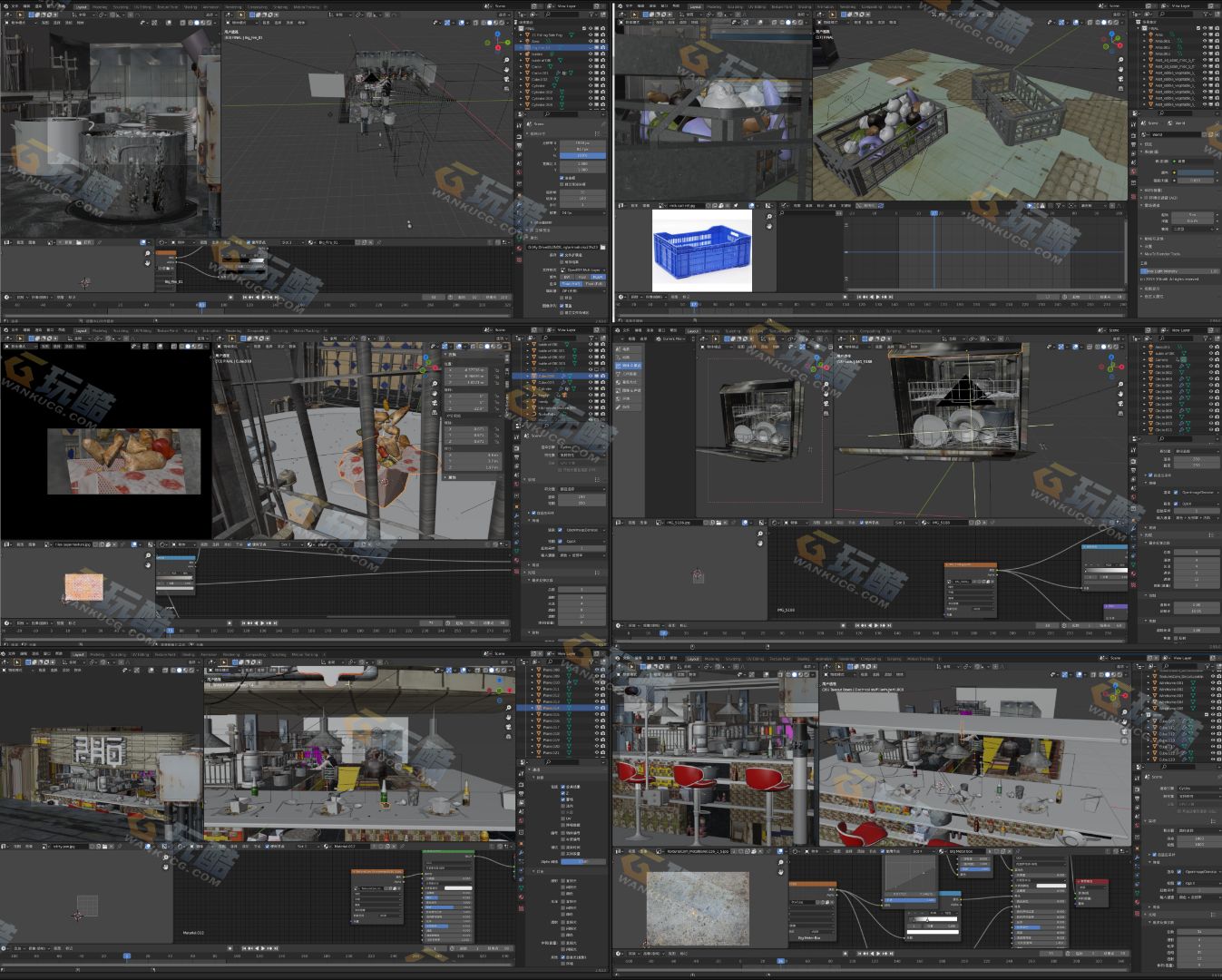1222x980 pixels.
Task: Select Big_Fire_01 row in outliner
Action: click(561, 47)
